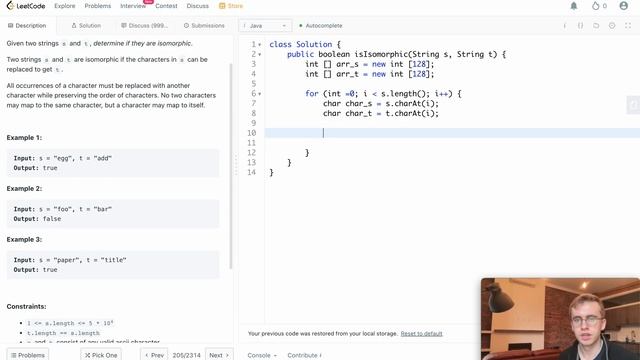
Task: Click Pick One random problem
Action: click(x=101, y=355)
